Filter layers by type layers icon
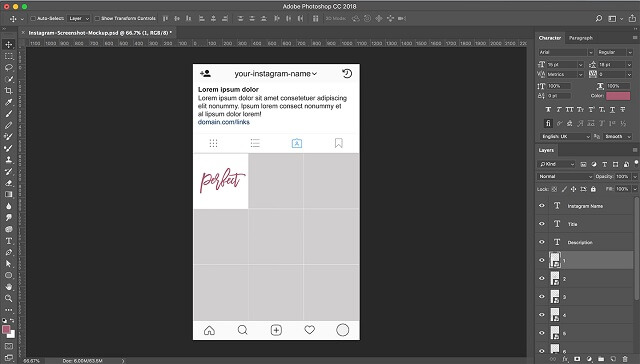This screenshot has width=640, height=364. pos(604,164)
